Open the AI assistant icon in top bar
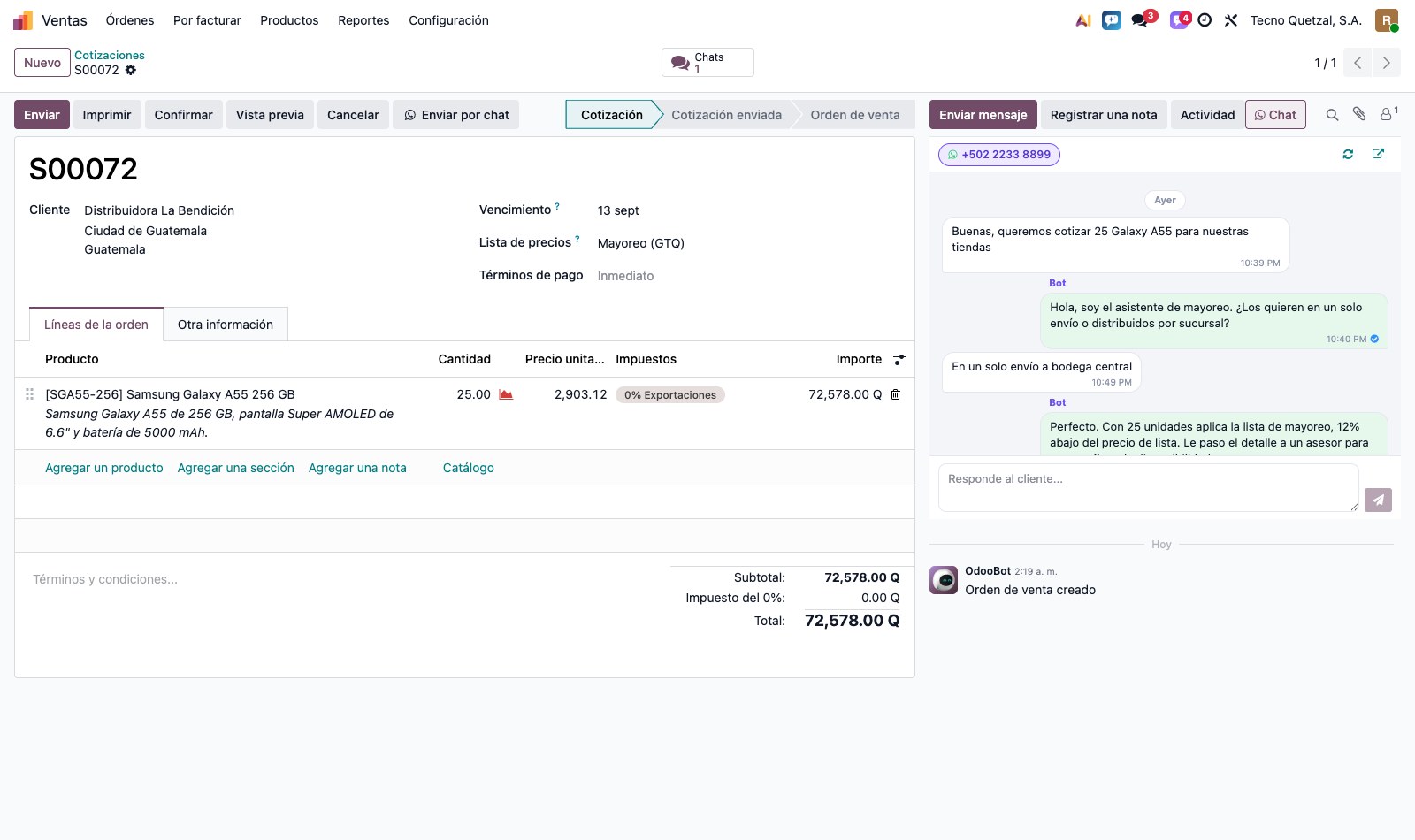The height and width of the screenshot is (840, 1415). click(1083, 20)
